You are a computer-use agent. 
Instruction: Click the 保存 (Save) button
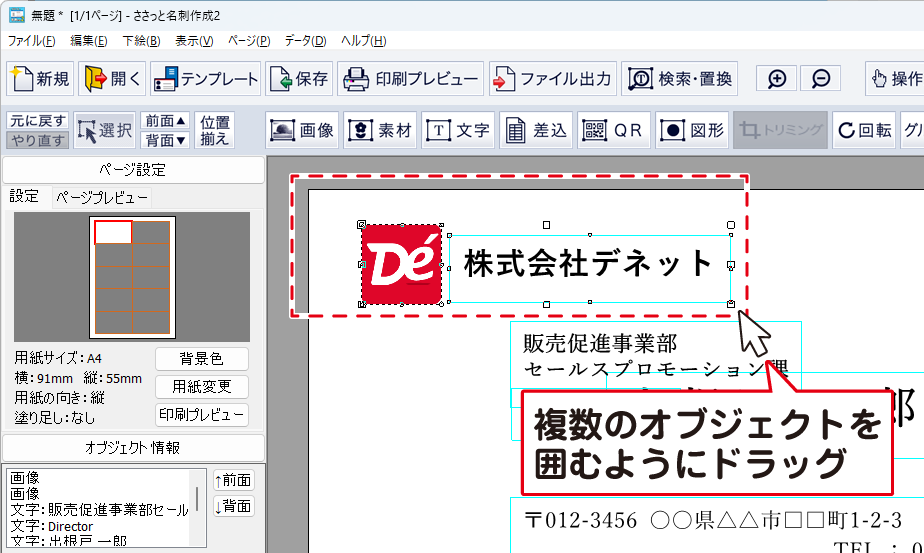pyautogui.click(x=299, y=78)
